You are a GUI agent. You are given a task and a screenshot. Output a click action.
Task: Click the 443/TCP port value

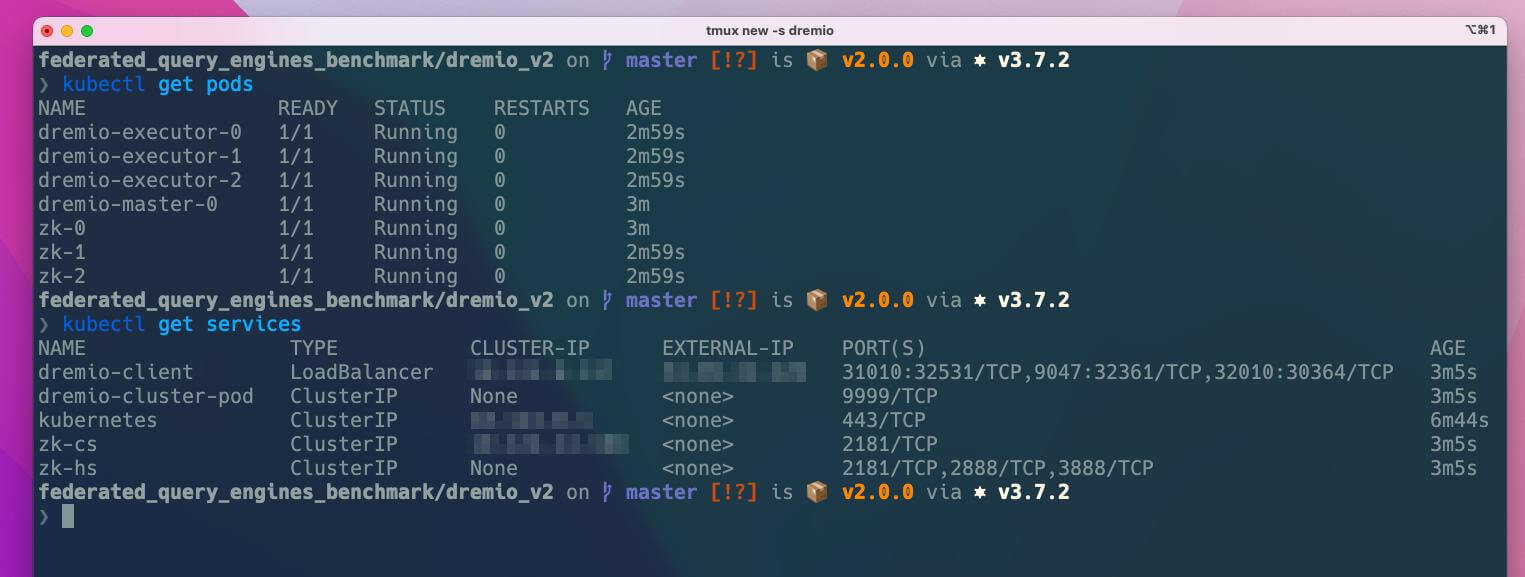coord(884,420)
